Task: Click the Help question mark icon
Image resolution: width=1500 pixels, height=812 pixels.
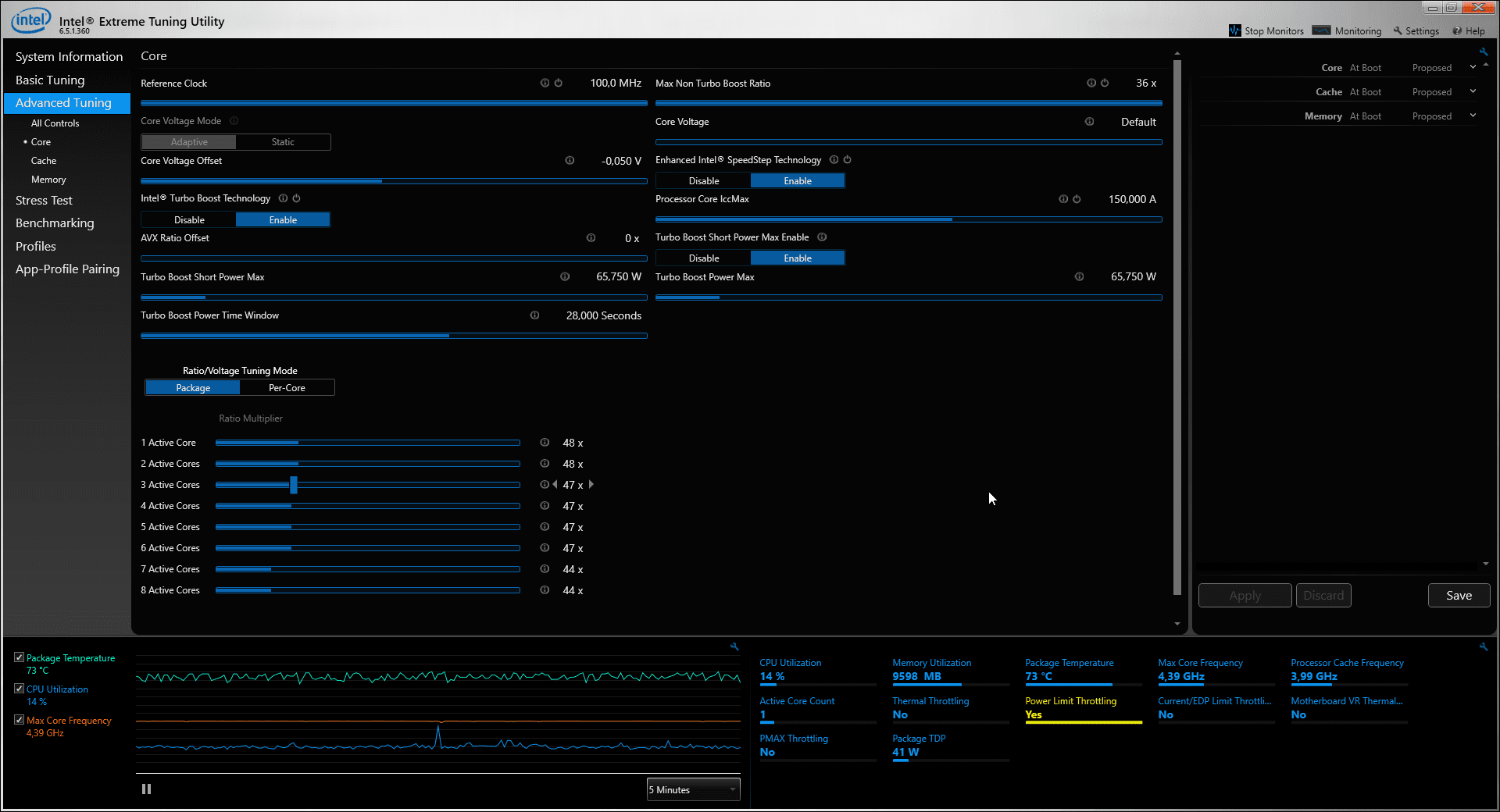Action: pos(1457,31)
